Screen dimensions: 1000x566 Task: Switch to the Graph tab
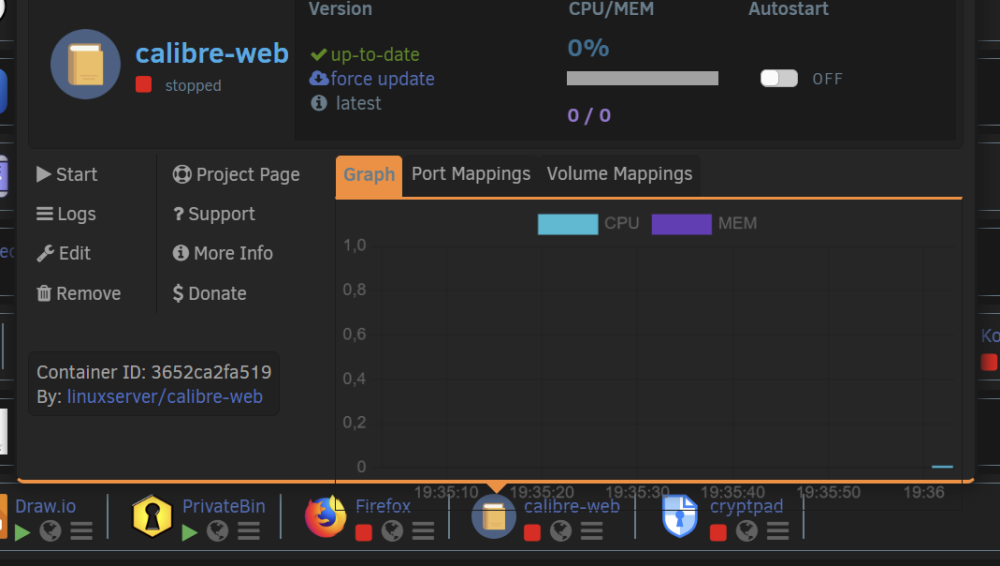(369, 175)
